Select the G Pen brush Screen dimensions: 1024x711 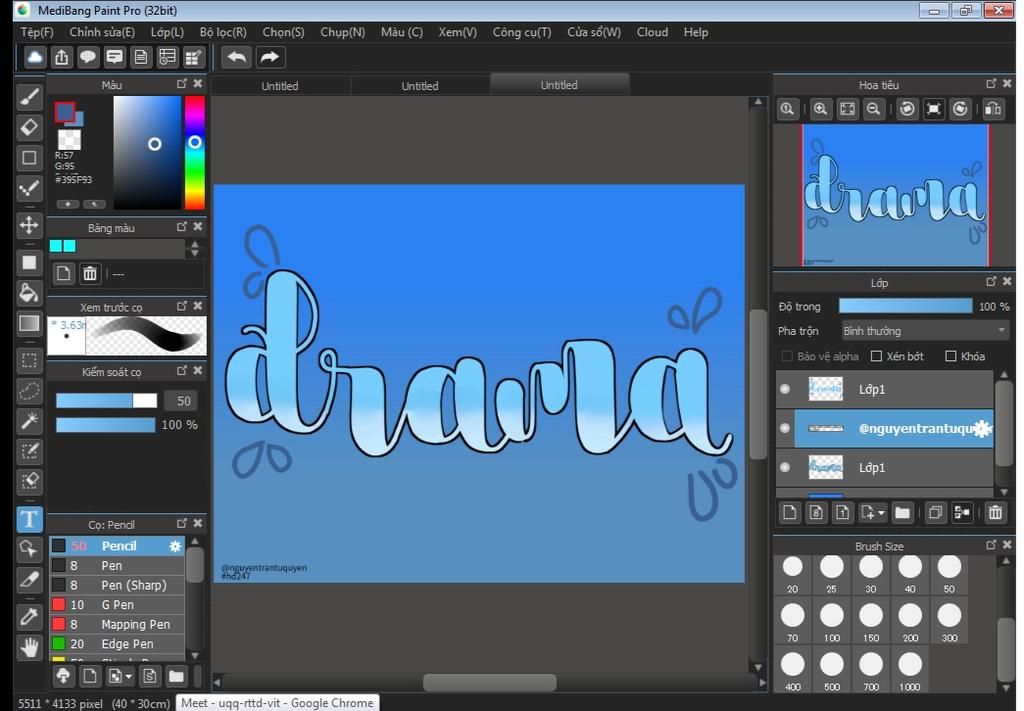(x=118, y=605)
